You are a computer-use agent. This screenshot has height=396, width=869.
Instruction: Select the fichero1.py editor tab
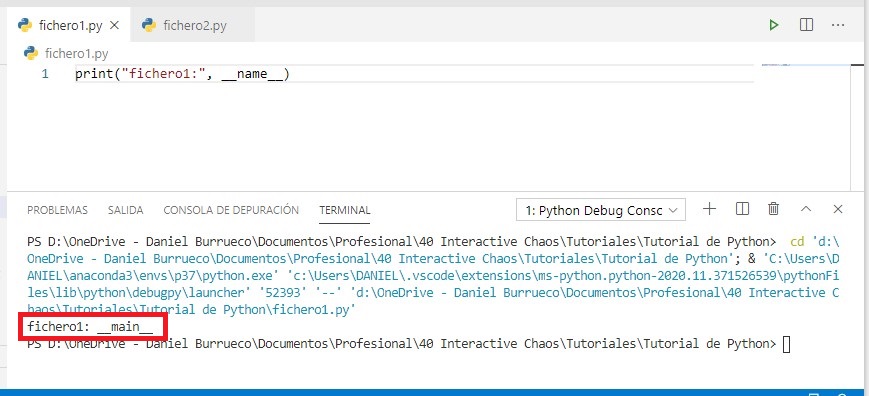pos(69,25)
